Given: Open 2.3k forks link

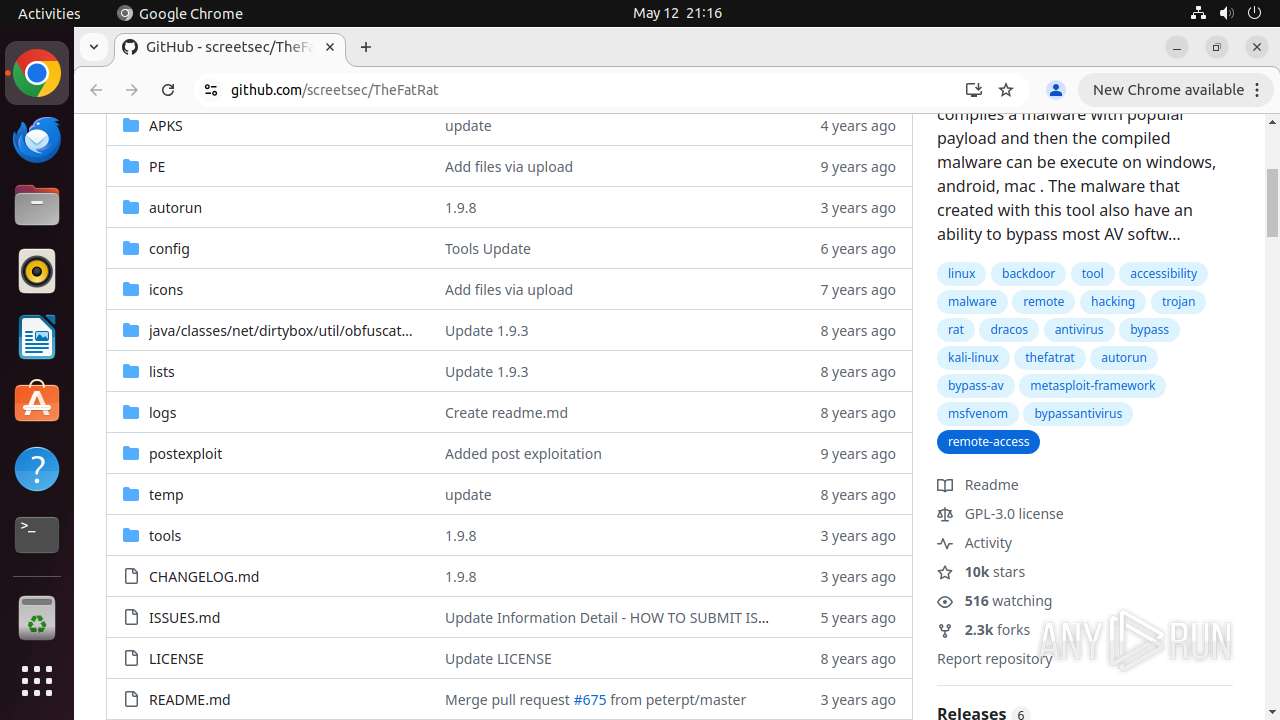Looking at the screenshot, I should pos(997,630).
